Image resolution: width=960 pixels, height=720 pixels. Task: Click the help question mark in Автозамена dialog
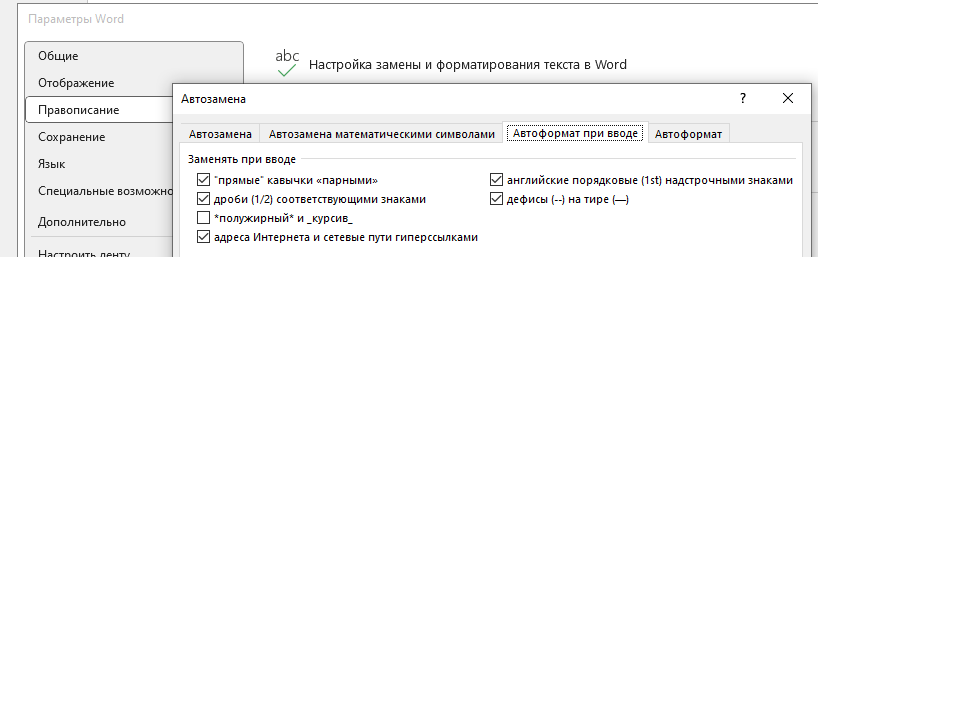[743, 99]
